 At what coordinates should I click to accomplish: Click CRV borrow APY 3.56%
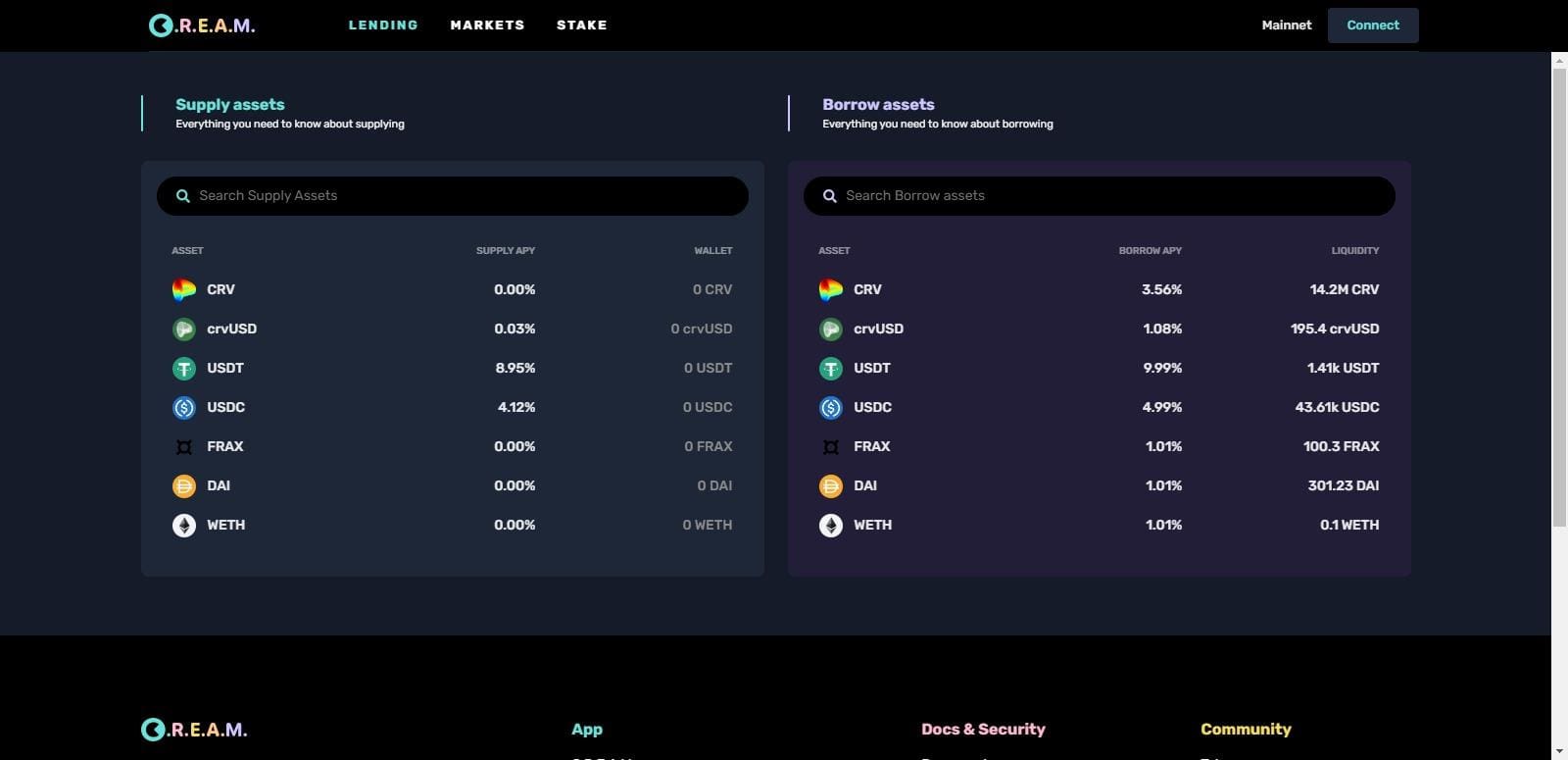pyautogui.click(x=1162, y=290)
